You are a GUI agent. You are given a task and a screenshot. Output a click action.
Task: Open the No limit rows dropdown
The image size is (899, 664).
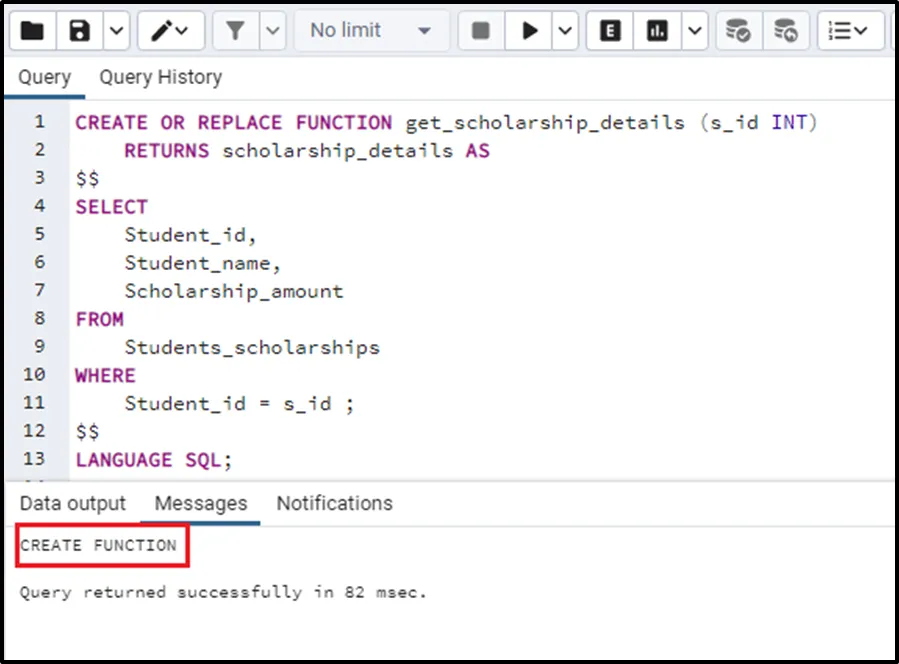click(370, 31)
